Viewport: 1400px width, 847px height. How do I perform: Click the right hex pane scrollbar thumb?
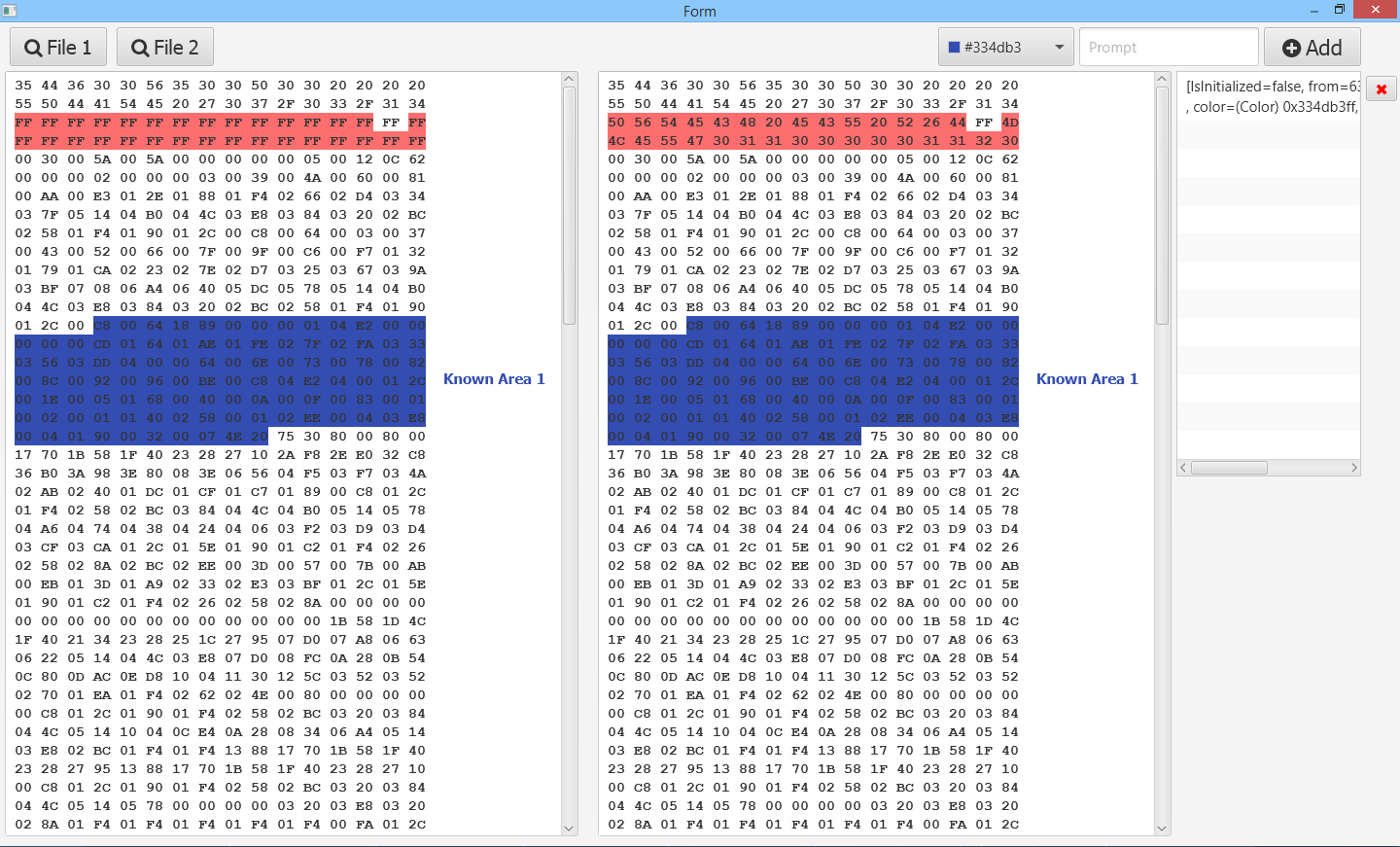coord(1162,206)
